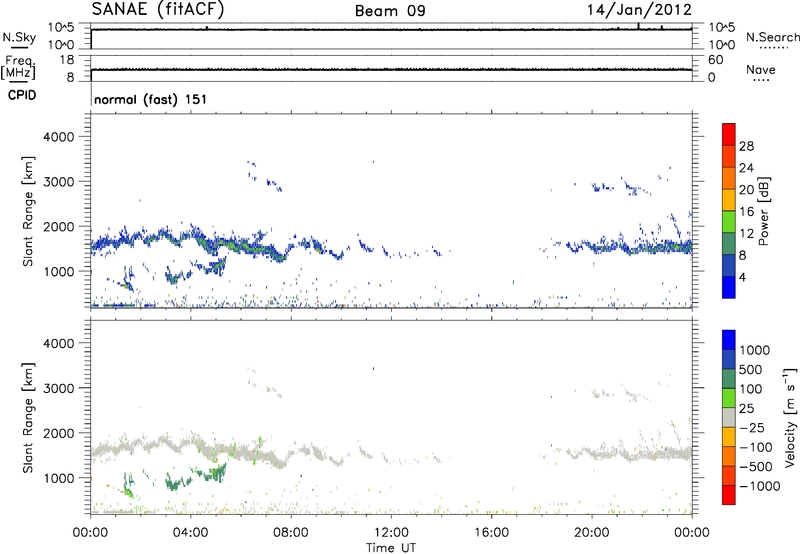800x554 pixels.
Task: Click the 16:00 time axis label
Action: click(491, 532)
